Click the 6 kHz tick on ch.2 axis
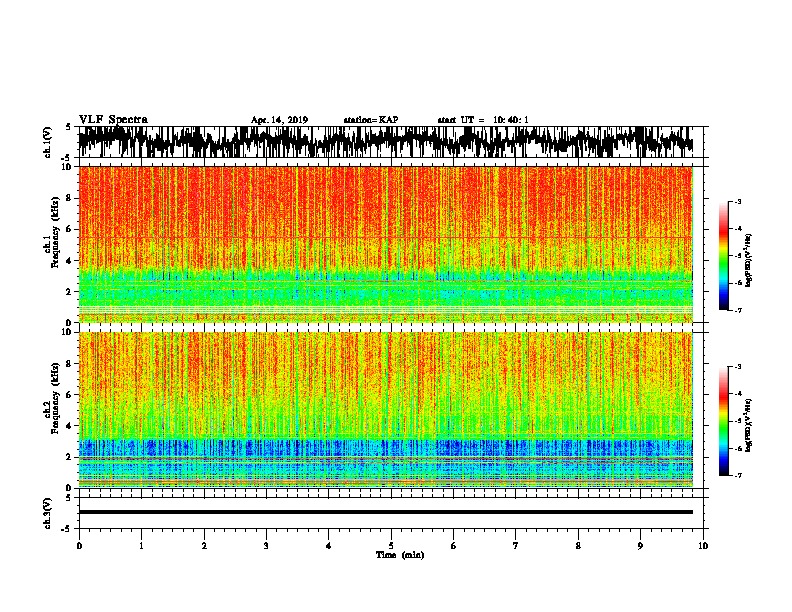 point(69,394)
